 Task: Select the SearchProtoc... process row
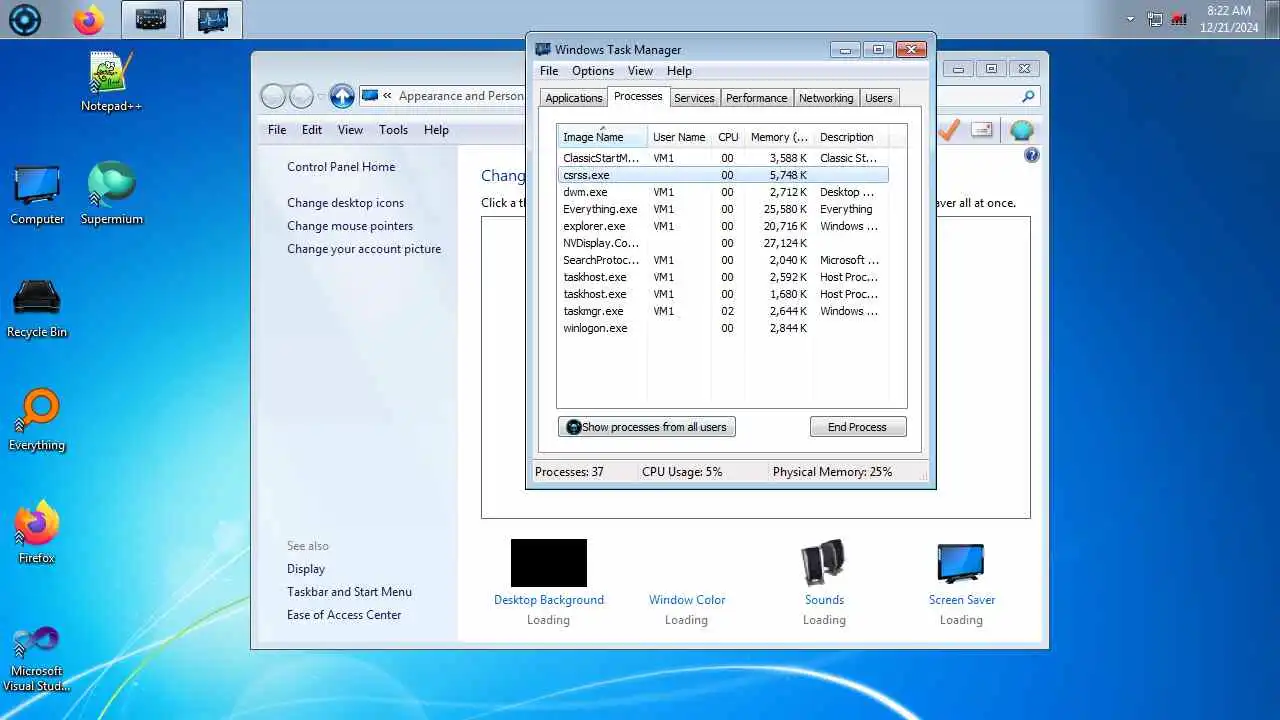coord(723,260)
